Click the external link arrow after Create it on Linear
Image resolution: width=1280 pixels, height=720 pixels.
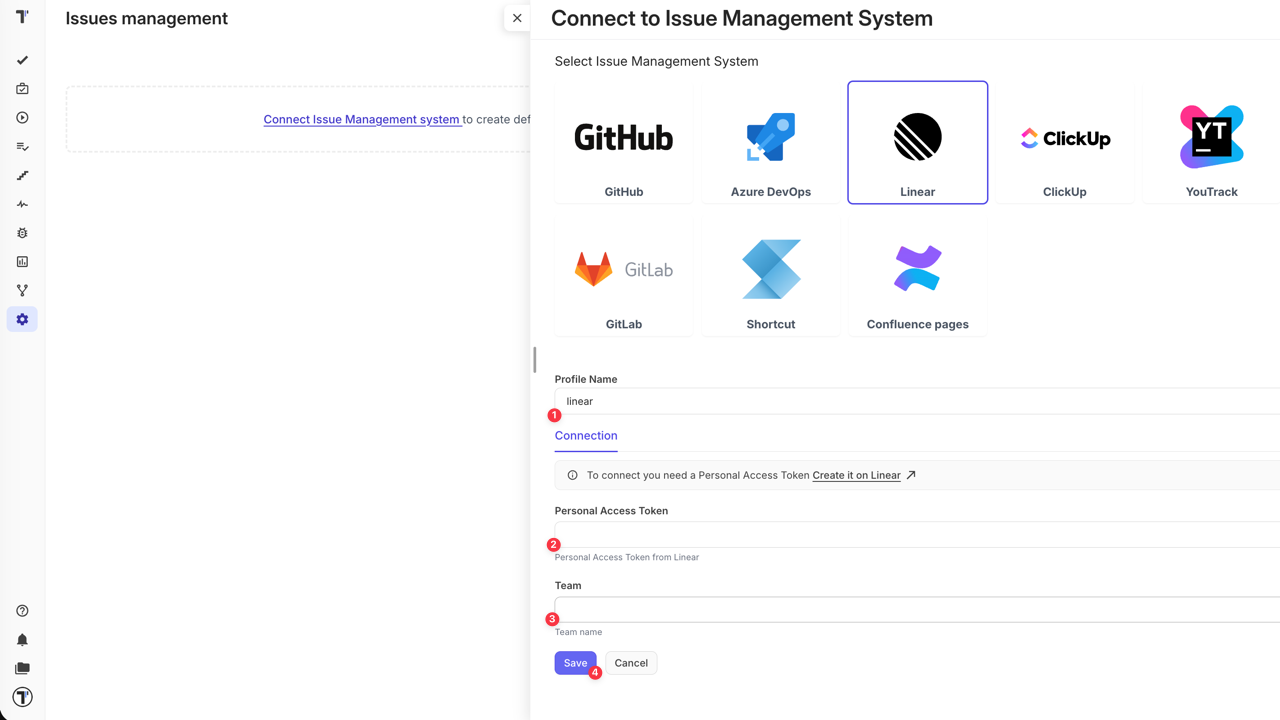click(x=911, y=475)
